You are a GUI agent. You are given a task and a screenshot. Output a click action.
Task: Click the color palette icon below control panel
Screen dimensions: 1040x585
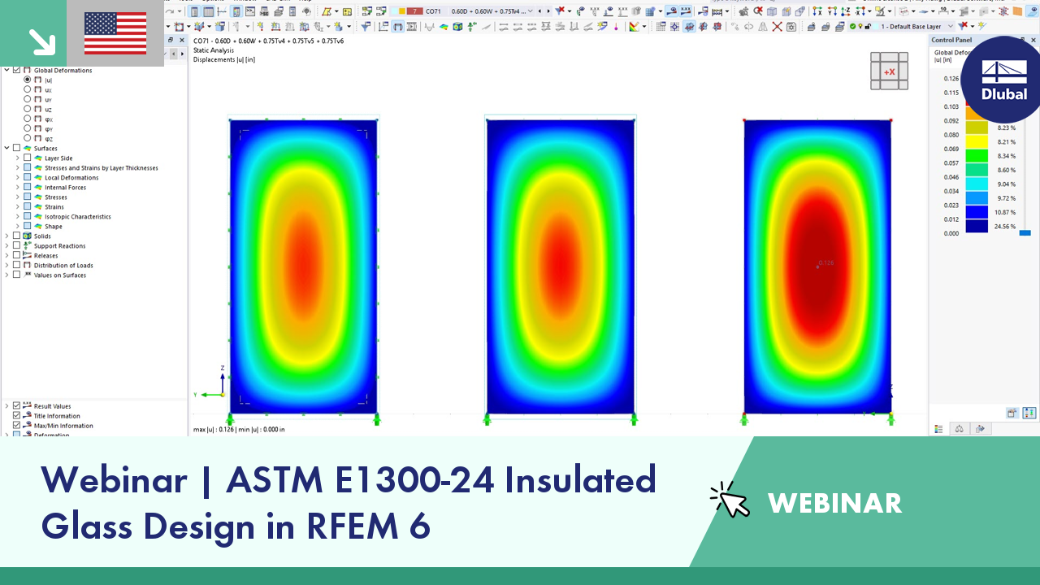(x=939, y=429)
